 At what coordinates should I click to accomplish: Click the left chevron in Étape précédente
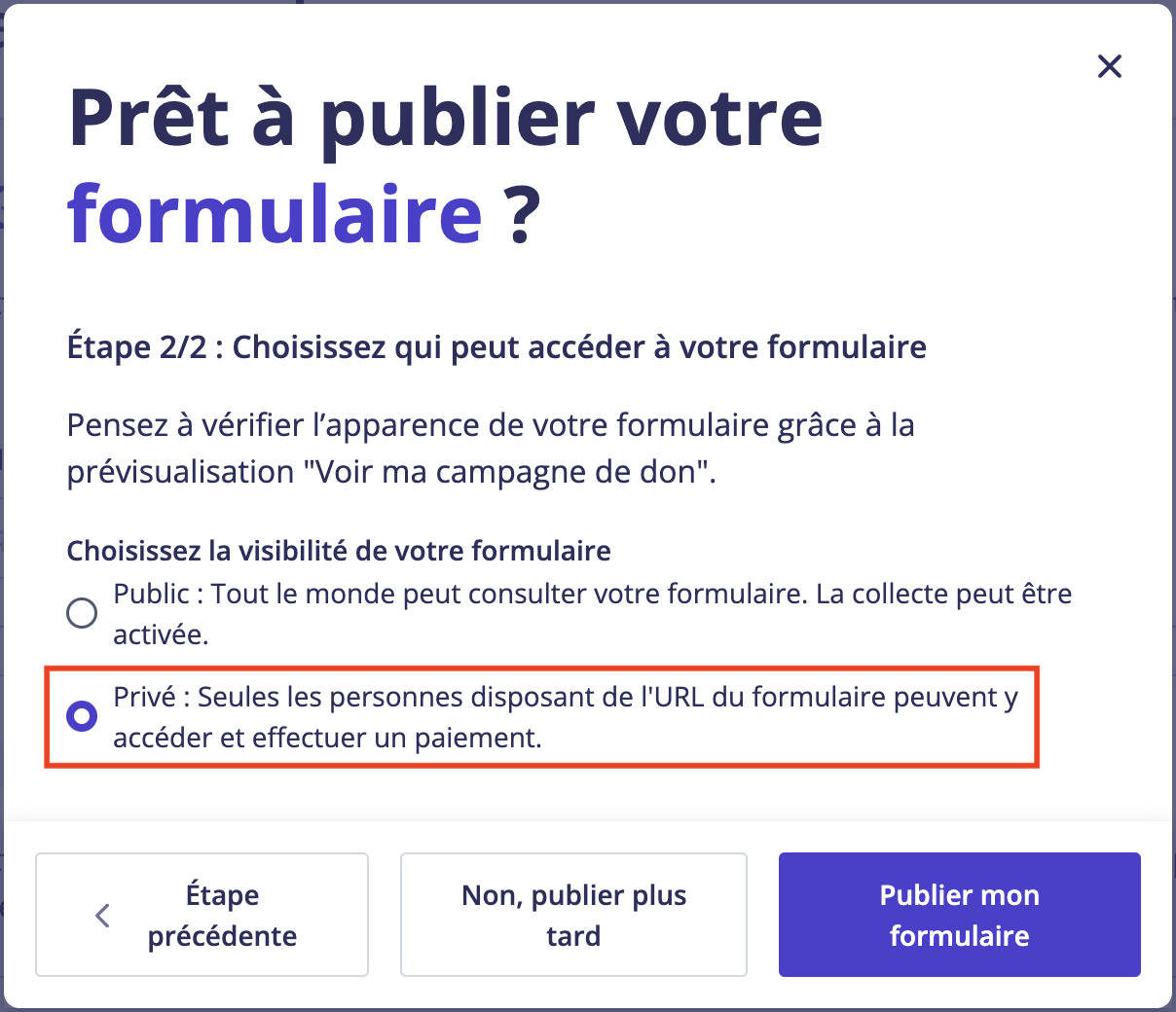point(101,915)
